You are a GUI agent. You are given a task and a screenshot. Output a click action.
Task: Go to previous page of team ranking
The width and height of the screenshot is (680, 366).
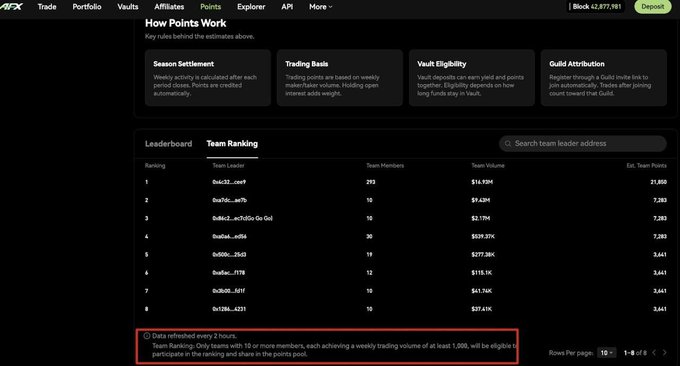pyautogui.click(x=654, y=353)
